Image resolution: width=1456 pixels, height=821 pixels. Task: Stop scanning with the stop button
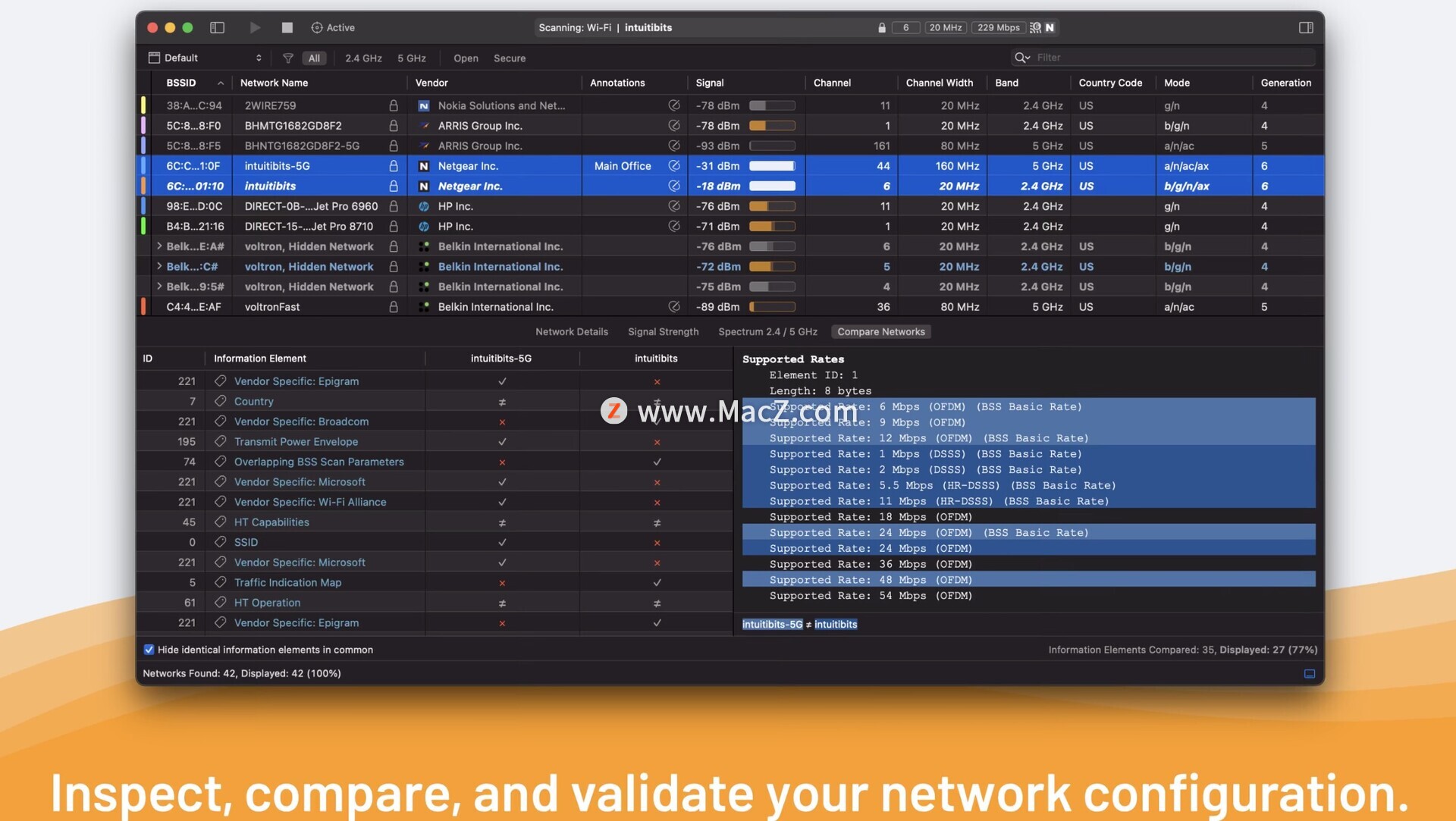pos(287,27)
